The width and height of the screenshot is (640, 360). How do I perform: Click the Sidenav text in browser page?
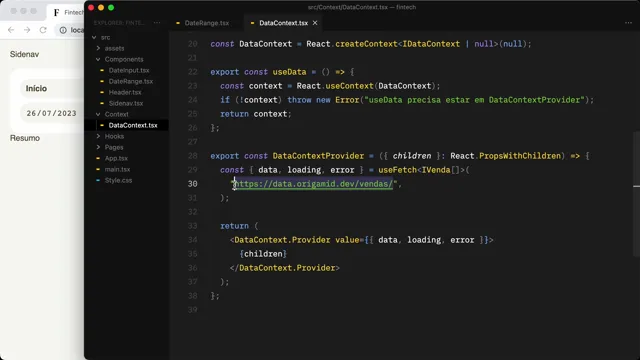pos(24,54)
